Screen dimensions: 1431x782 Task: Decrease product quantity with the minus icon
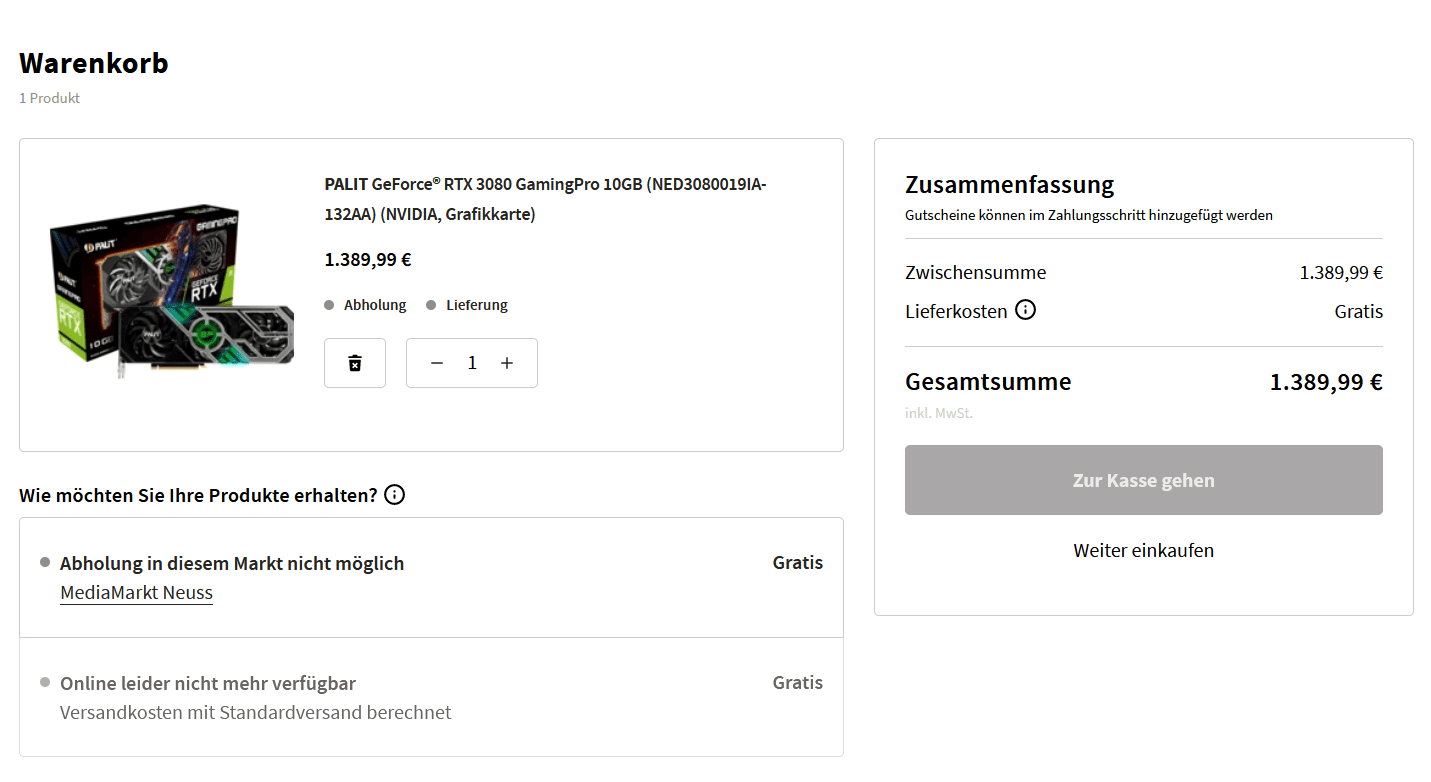pos(437,363)
